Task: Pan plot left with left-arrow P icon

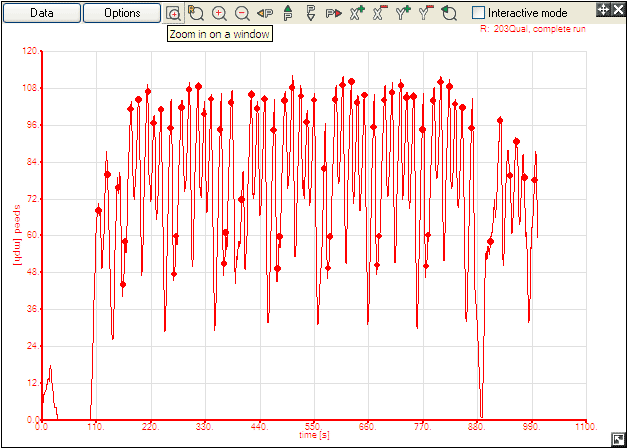Action: (265, 13)
